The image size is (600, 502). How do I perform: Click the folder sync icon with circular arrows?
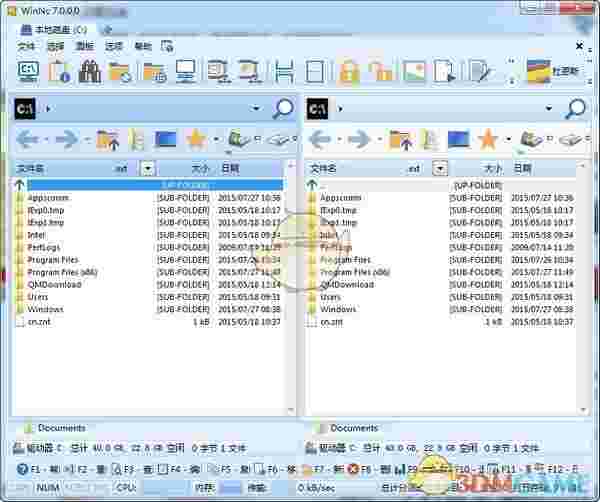(x=120, y=72)
